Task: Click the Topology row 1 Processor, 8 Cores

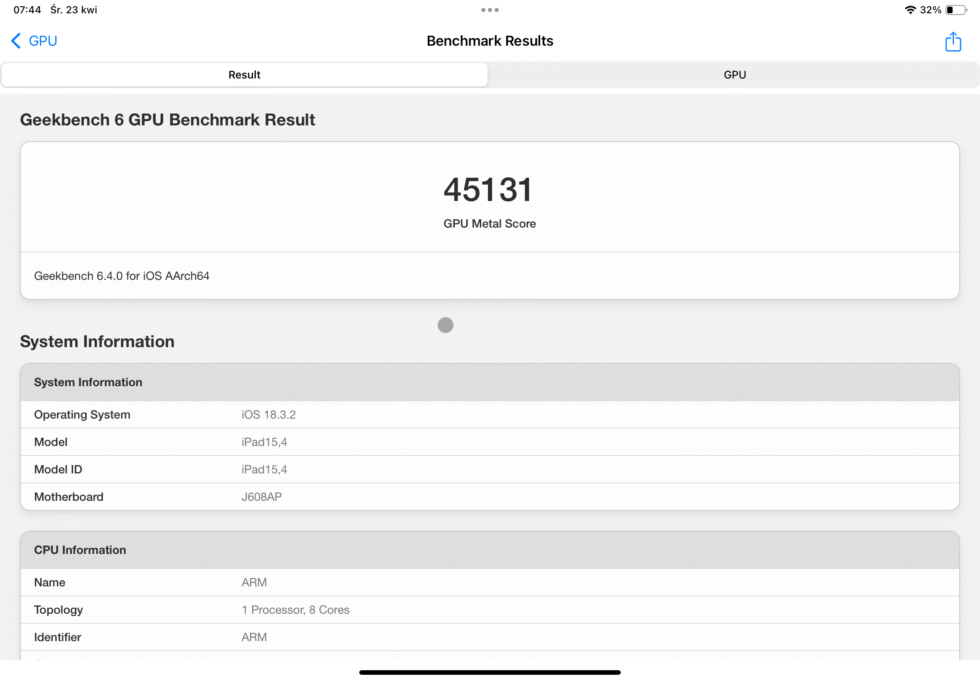Action: [x=490, y=609]
